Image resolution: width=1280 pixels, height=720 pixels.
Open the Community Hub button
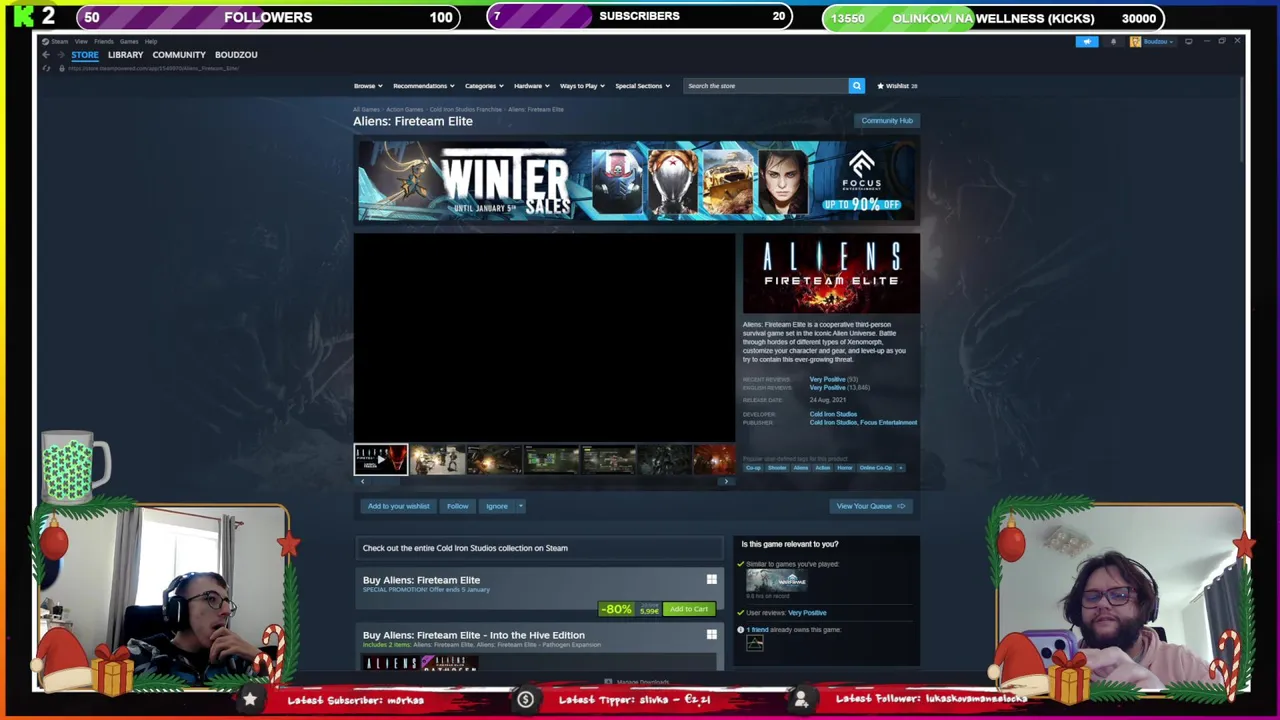click(x=887, y=121)
